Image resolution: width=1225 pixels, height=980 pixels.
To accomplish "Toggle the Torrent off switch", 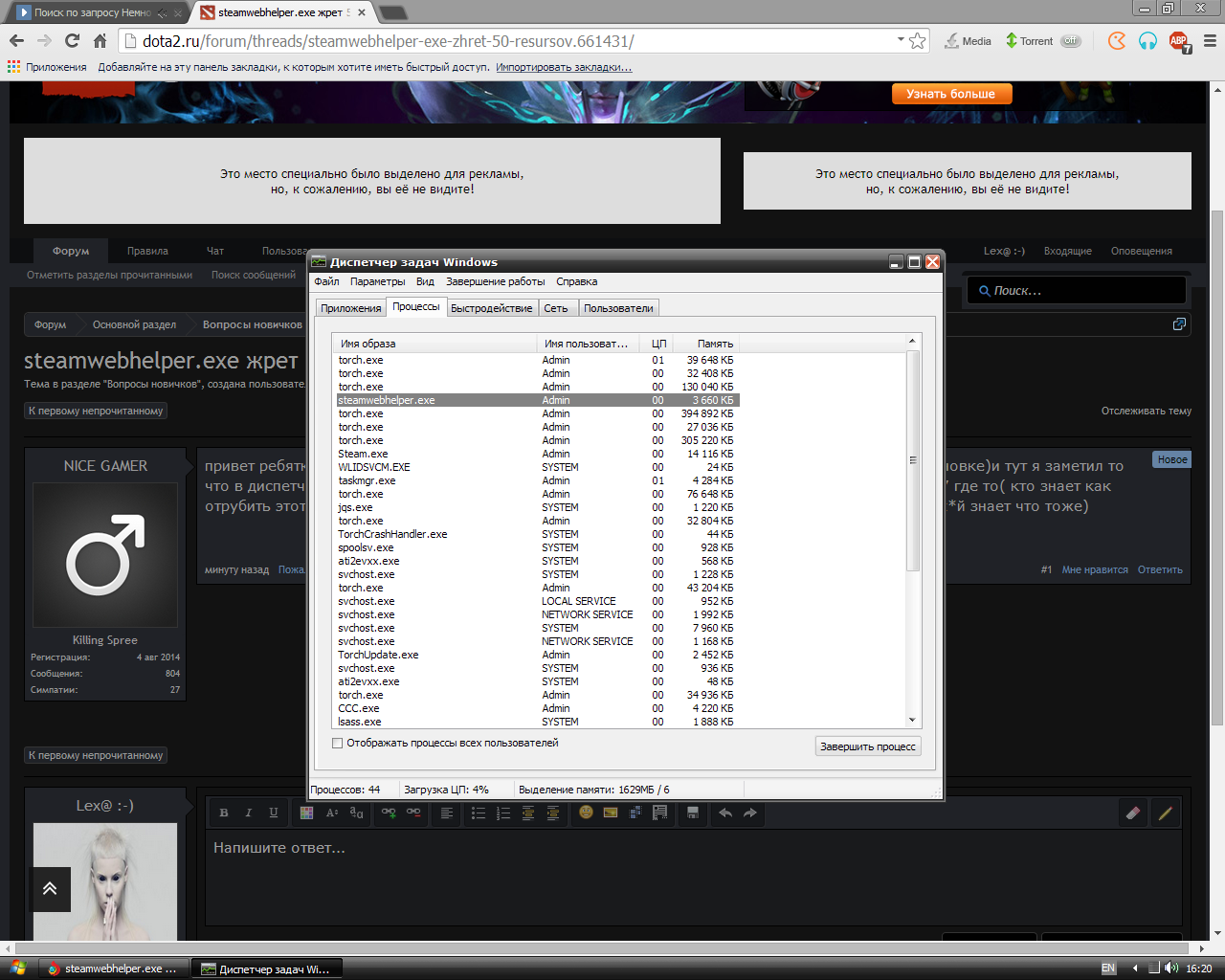I will point(1071,41).
